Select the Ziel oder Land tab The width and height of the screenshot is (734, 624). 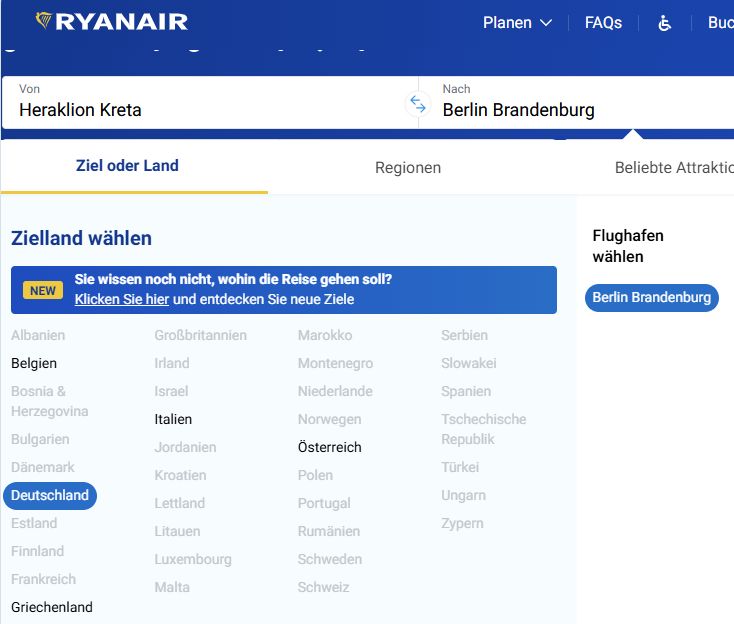[127, 166]
